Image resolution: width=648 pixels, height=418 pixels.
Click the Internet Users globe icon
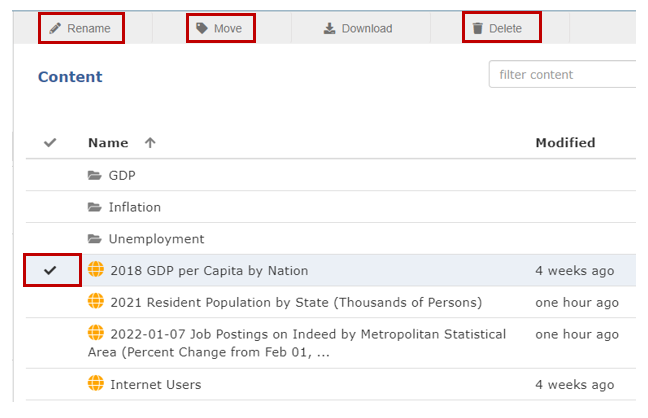coord(96,383)
